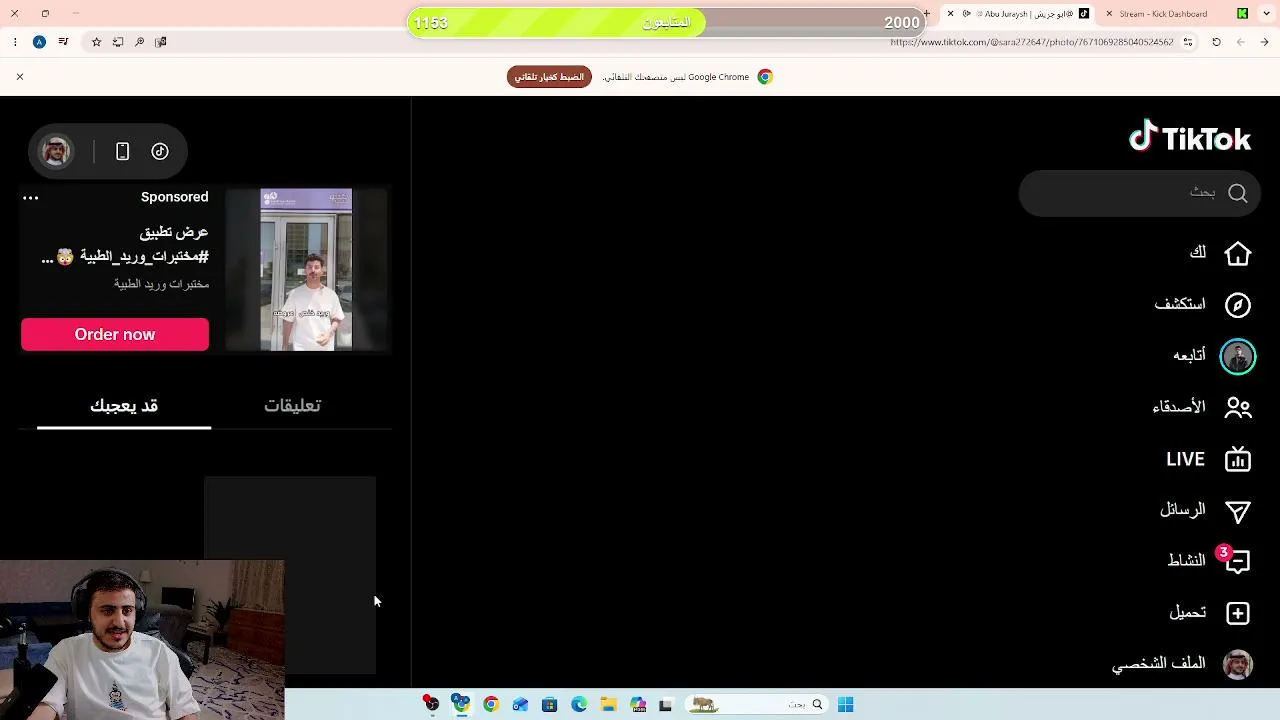Click the zoom magnifier icon in the address bar

[x=139, y=42]
